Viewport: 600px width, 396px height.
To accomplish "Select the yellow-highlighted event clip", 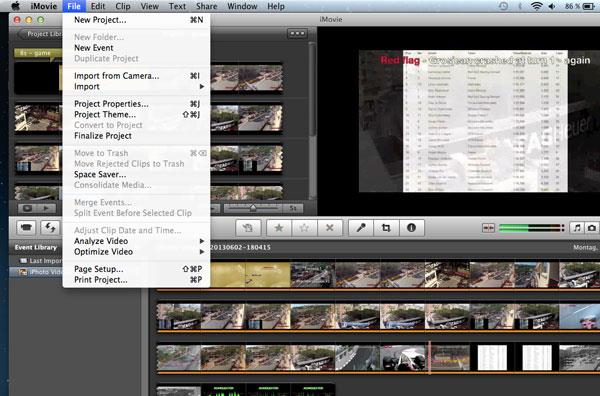I will [x=250, y=275].
